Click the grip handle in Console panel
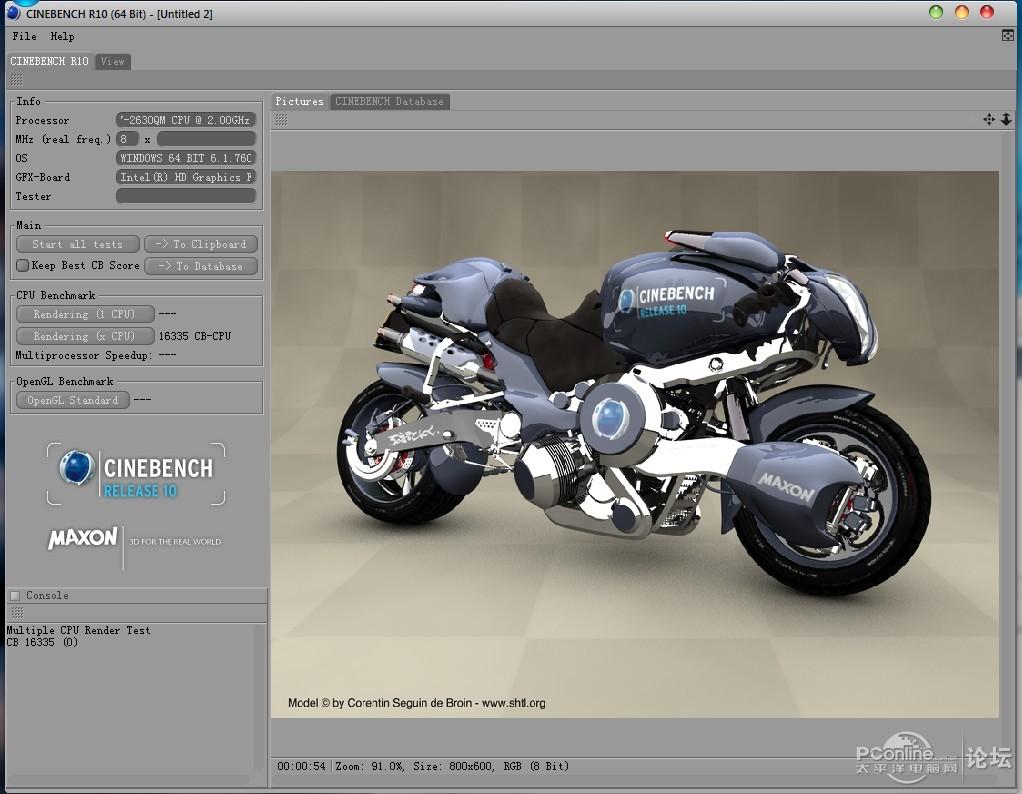This screenshot has width=1022, height=794. point(18,612)
